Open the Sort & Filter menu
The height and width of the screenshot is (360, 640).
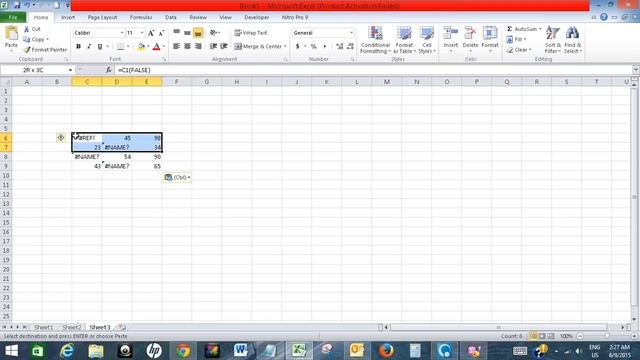point(553,40)
